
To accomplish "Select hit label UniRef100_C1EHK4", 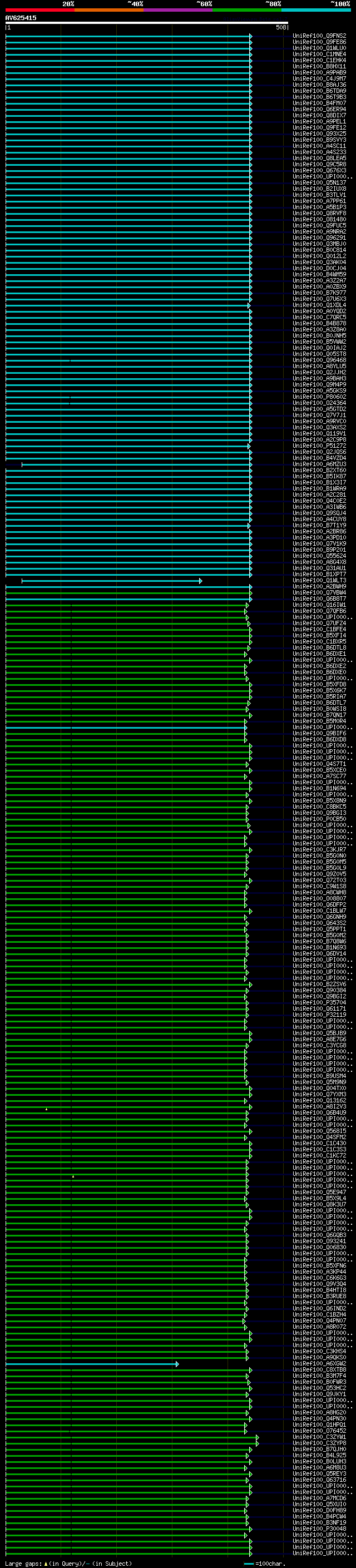I will pyautogui.click(x=319, y=60).
